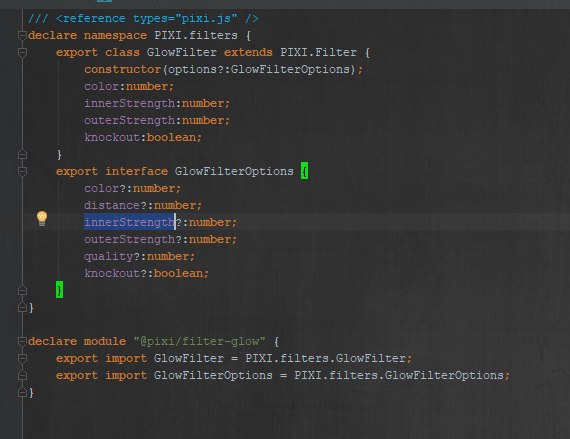Image resolution: width=570 pixels, height=439 pixels.
Task: Fold the 'export import GlowFilterOptions =' line
Action: click(22, 375)
